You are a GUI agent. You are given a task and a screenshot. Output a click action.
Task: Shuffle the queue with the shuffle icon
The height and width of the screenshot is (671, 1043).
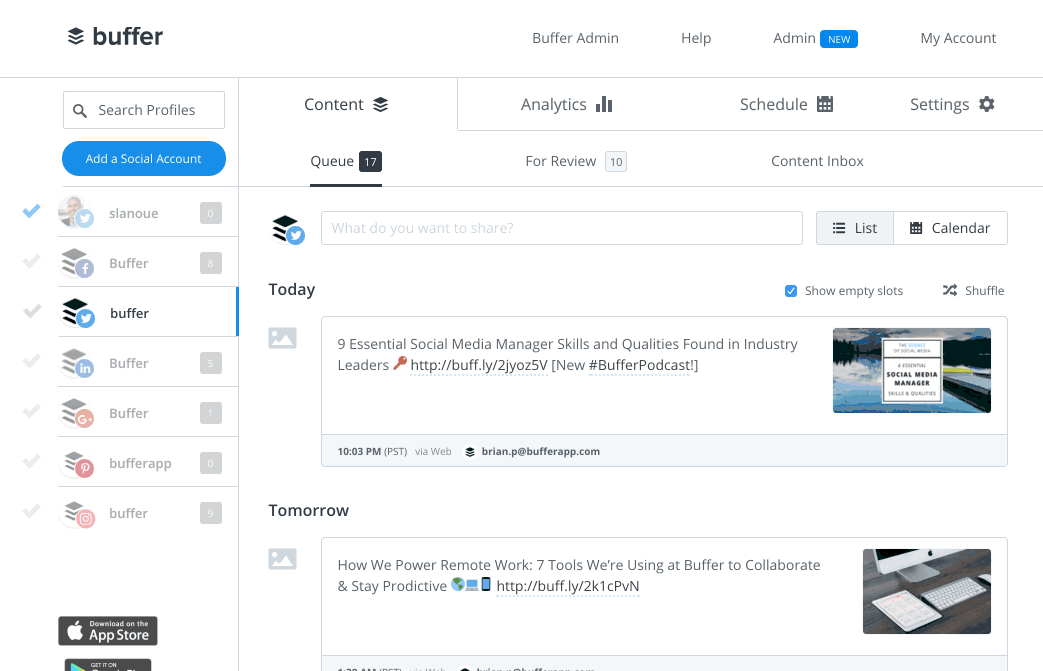pos(948,290)
